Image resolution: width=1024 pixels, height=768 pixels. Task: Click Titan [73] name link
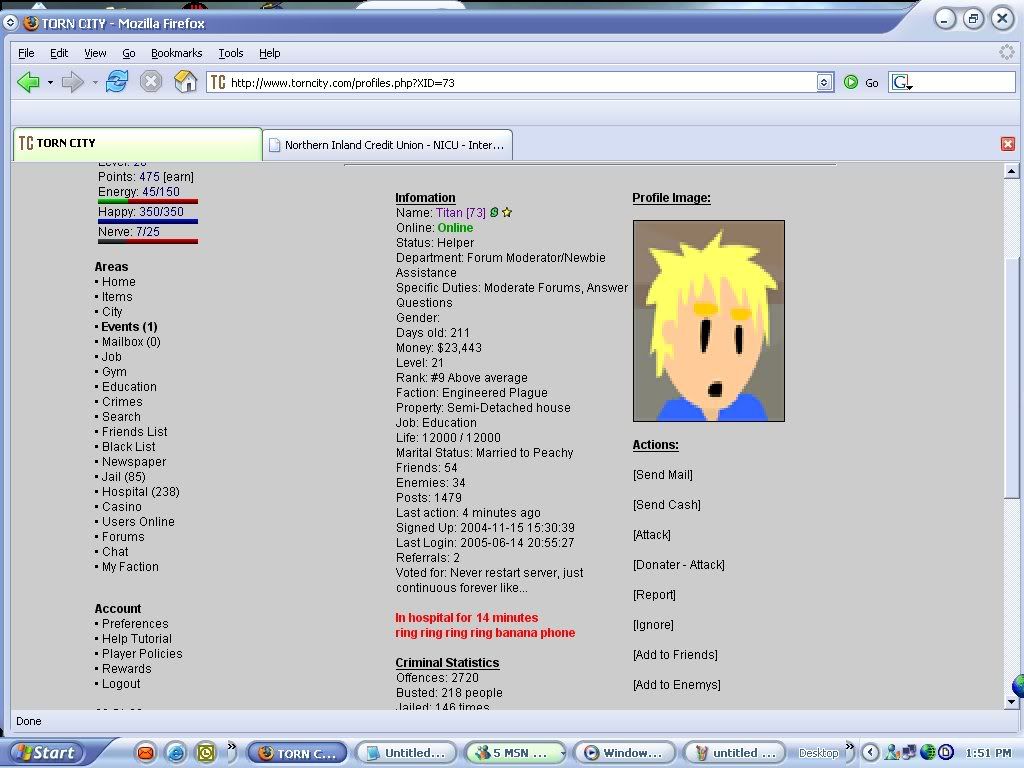[460, 213]
